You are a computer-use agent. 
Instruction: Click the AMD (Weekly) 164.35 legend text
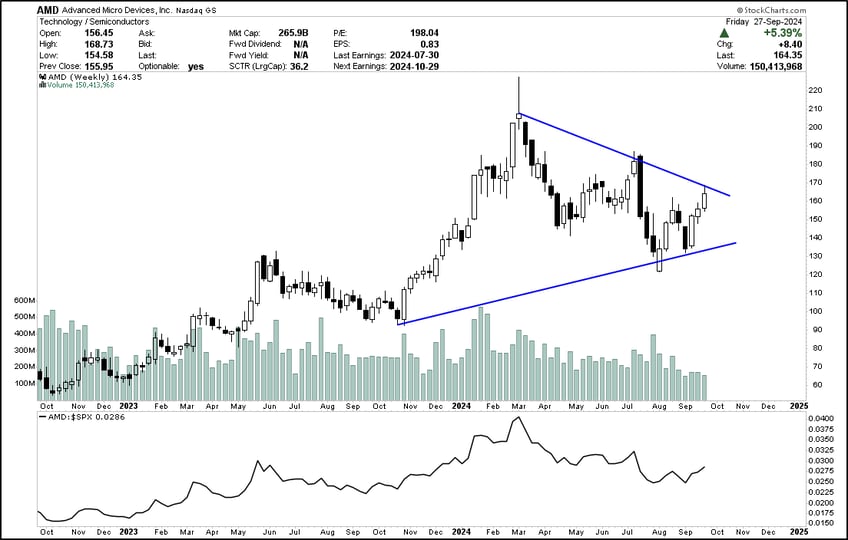95,77
